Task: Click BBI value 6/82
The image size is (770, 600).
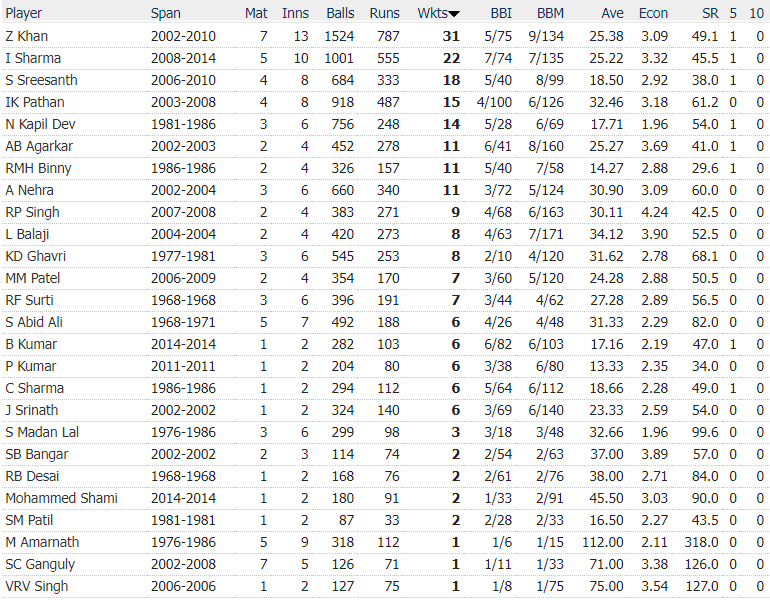Action: point(498,344)
